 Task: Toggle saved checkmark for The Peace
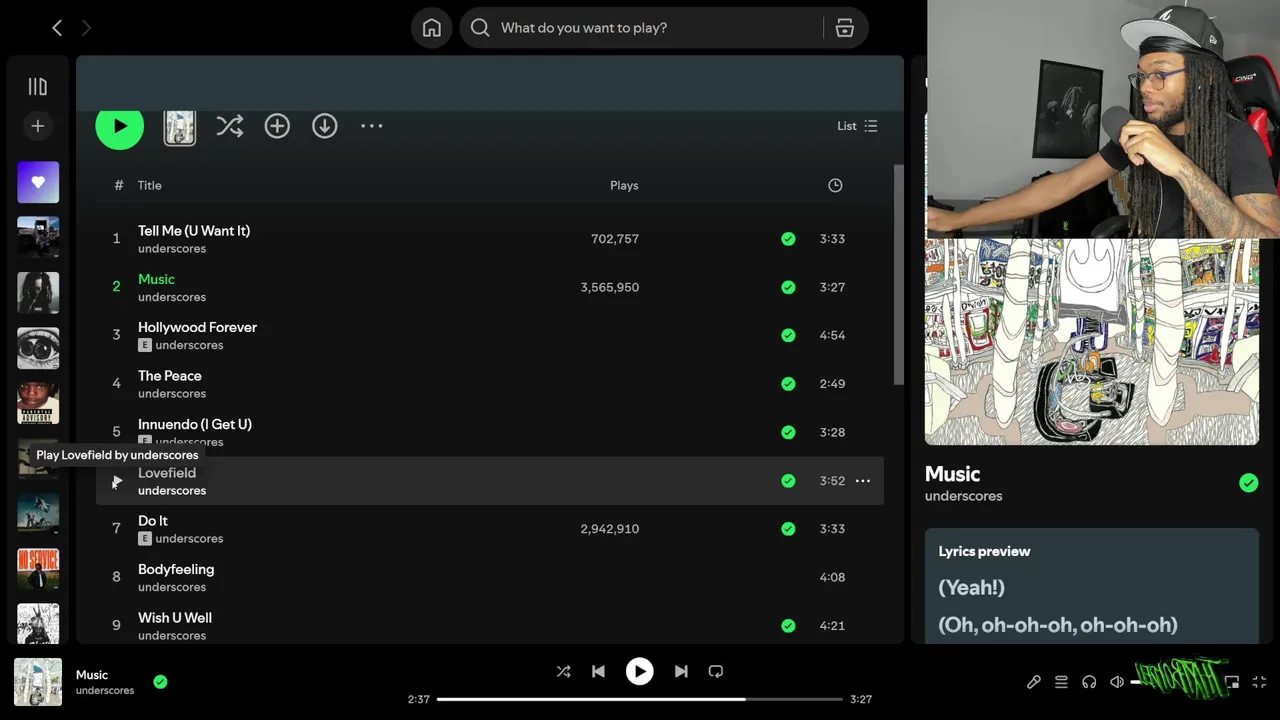point(788,384)
